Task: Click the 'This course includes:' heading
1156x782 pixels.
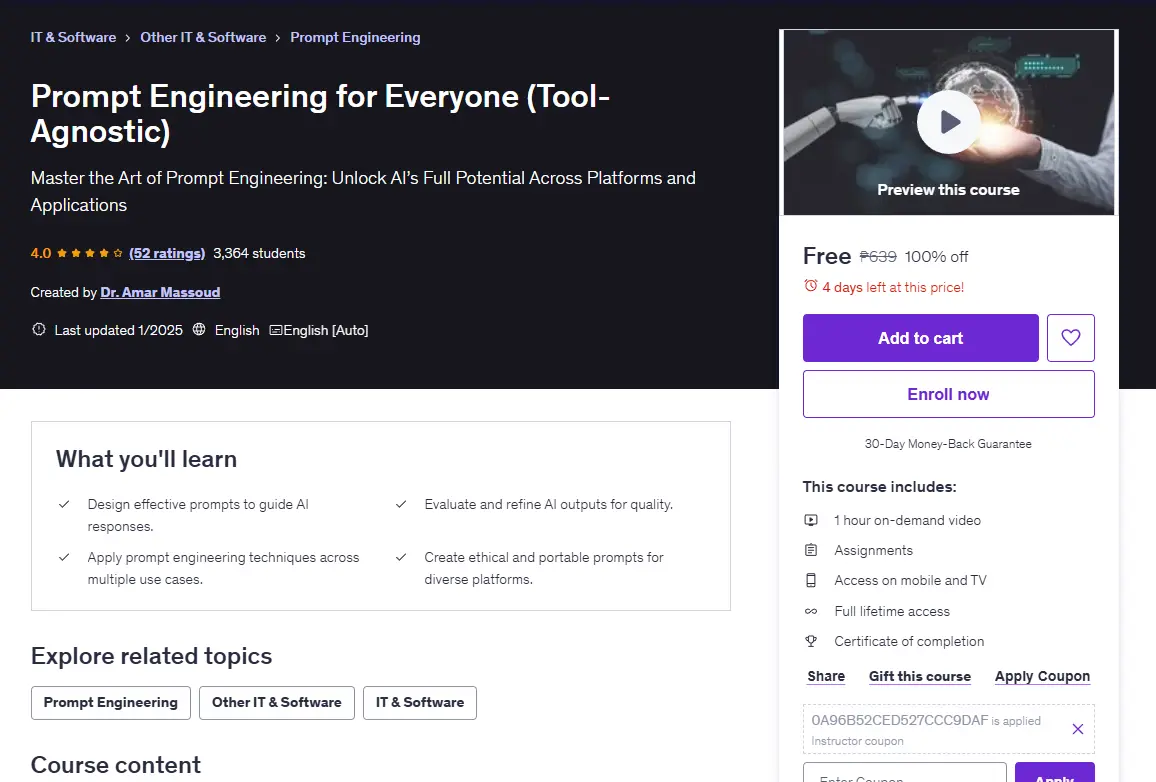Action: (x=880, y=486)
